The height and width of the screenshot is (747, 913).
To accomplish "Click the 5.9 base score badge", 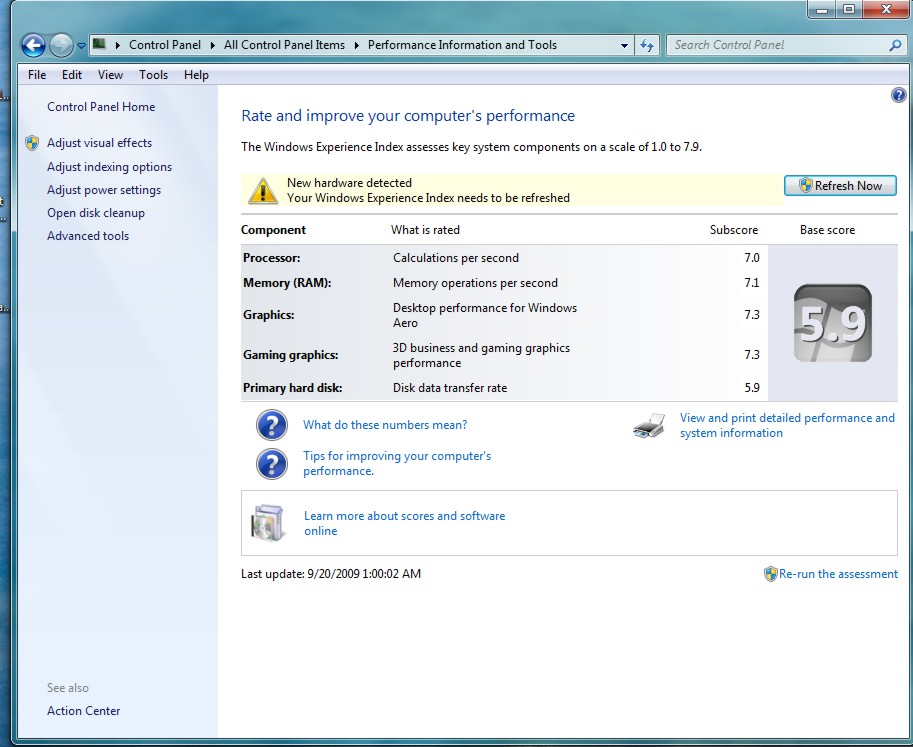I will [x=833, y=323].
